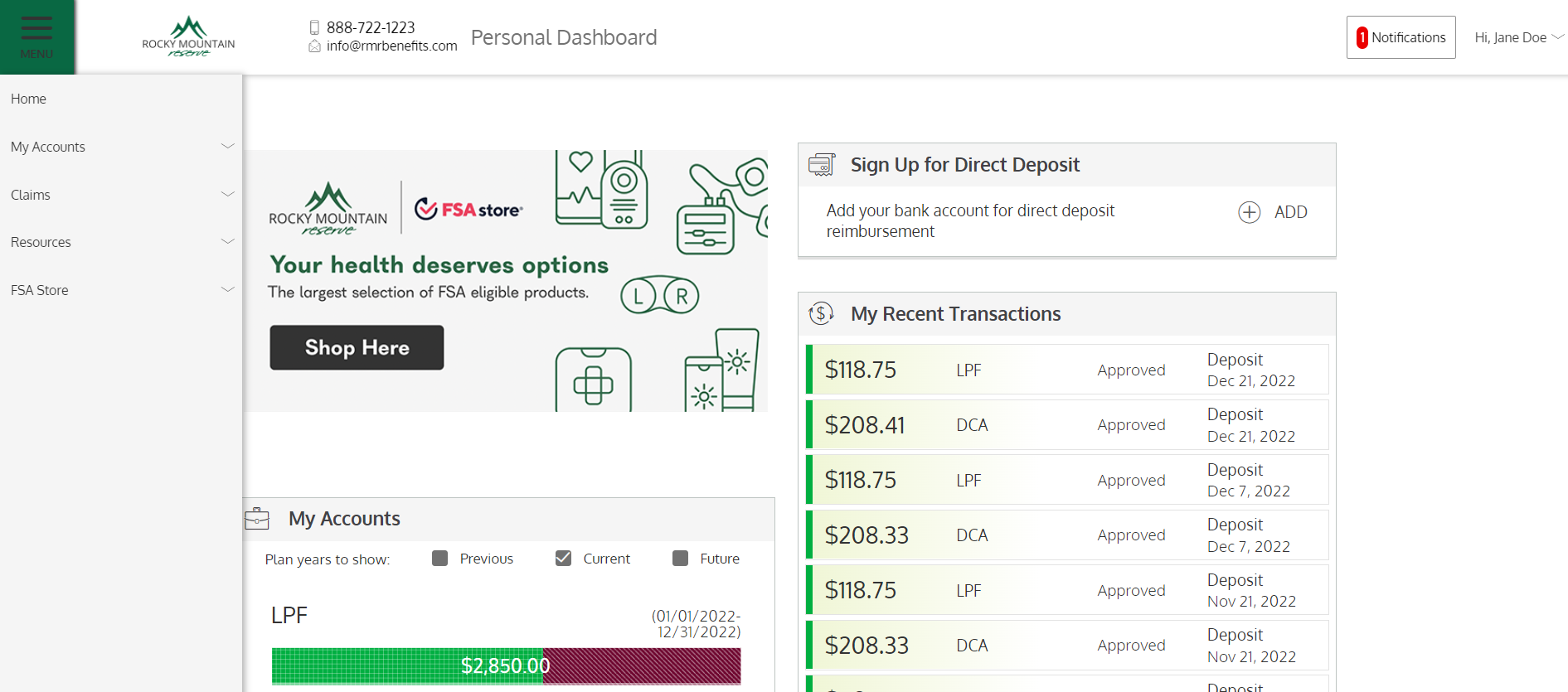Click the hamburger MENU icon

[x=36, y=35]
